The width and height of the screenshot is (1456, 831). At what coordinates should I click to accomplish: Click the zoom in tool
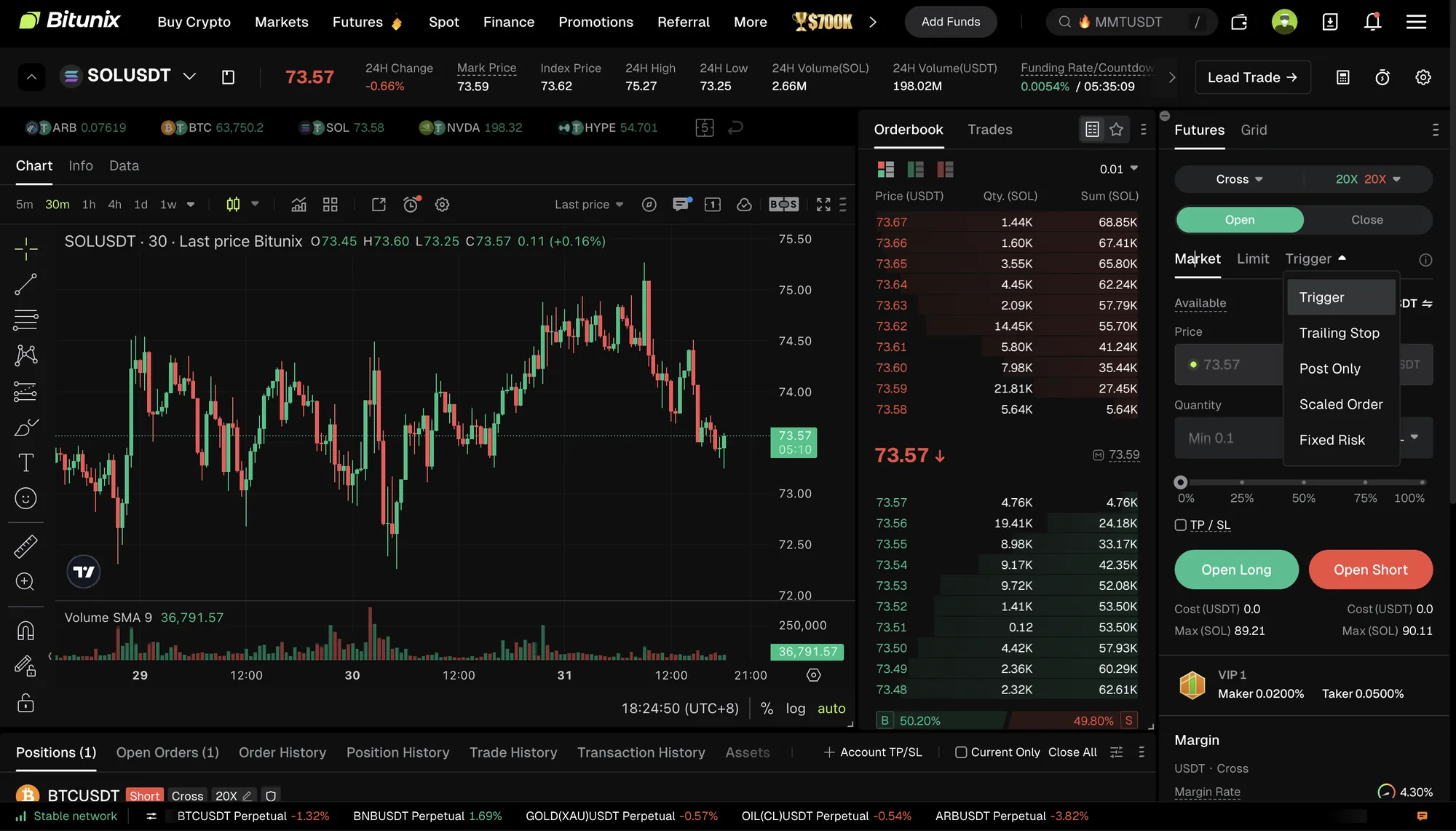(x=25, y=582)
